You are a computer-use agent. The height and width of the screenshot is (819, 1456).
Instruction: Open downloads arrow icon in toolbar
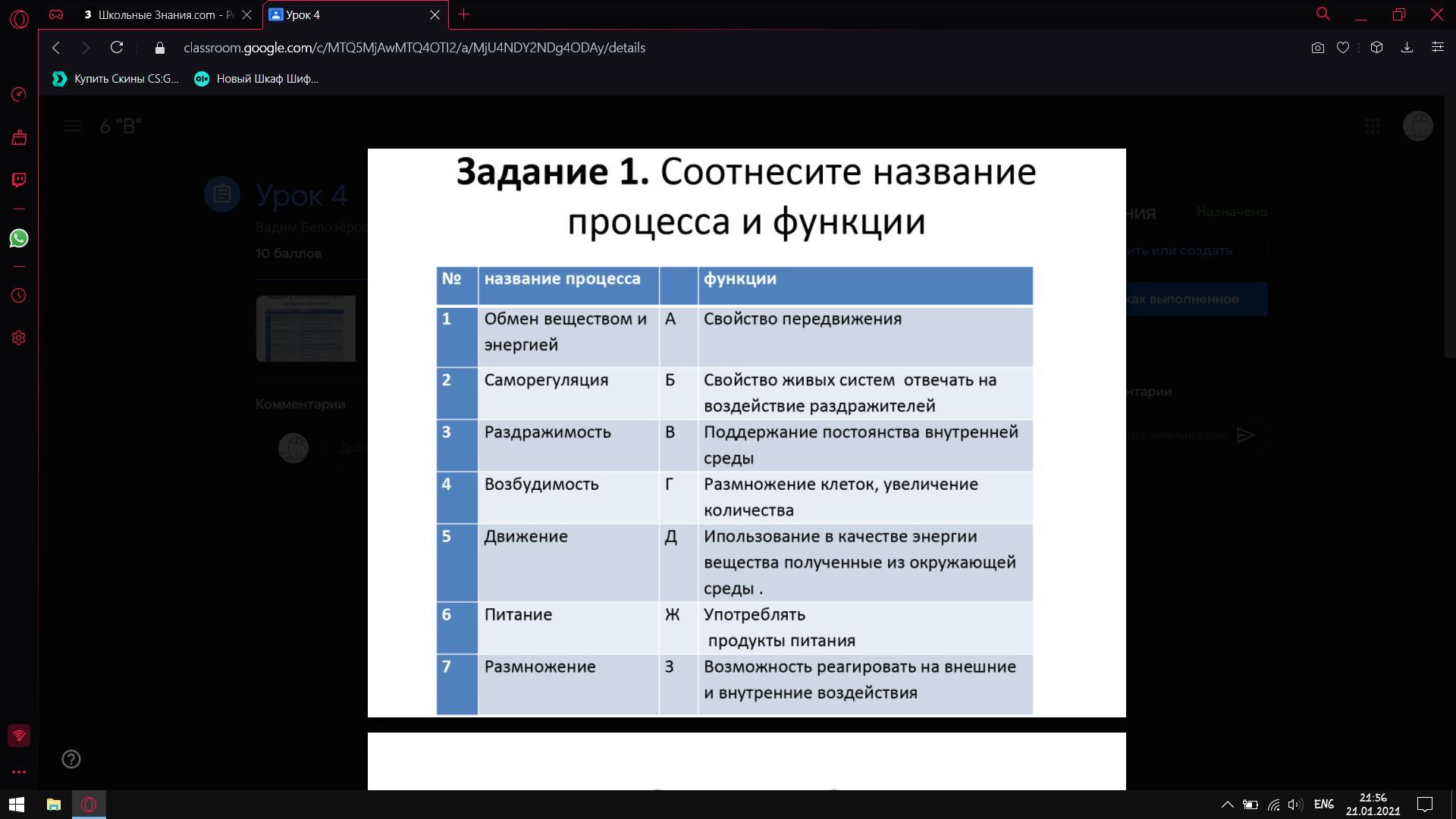click(x=1407, y=48)
